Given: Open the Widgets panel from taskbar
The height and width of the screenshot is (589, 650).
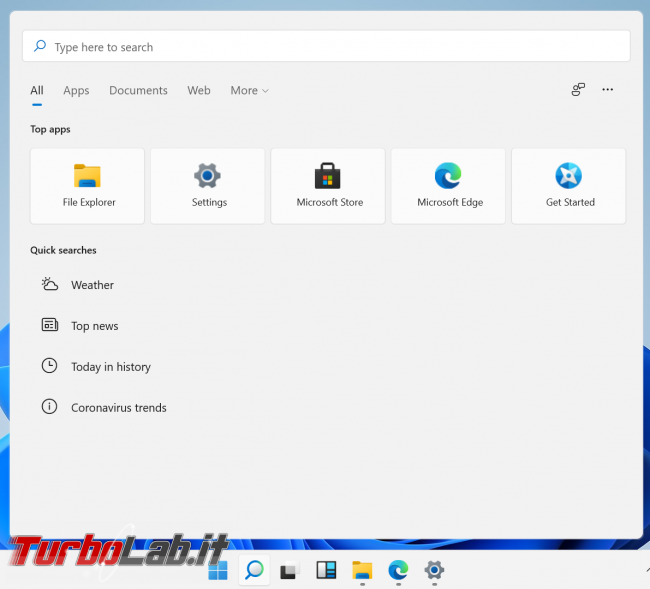Looking at the screenshot, I should tap(326, 570).
